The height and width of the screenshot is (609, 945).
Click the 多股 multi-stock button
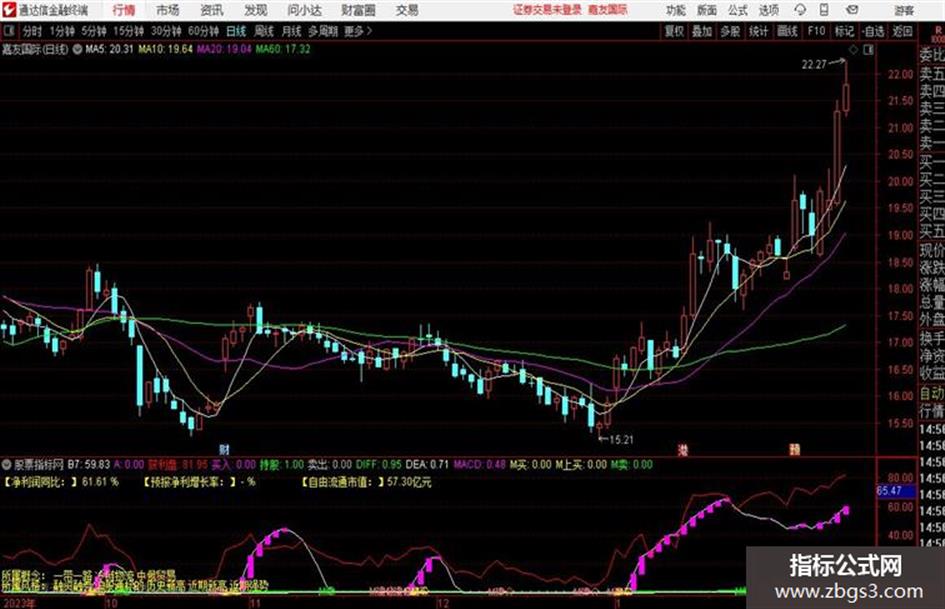point(730,31)
